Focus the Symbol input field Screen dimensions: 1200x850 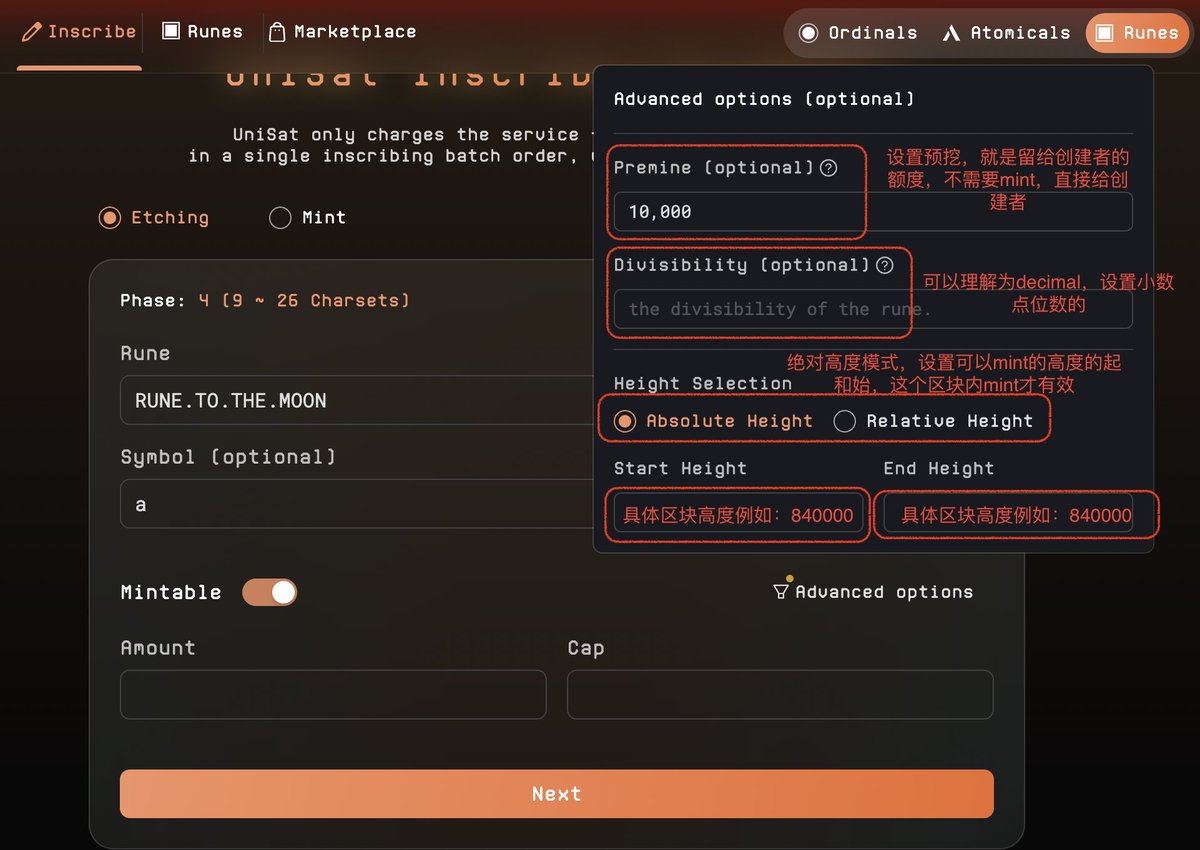point(357,504)
